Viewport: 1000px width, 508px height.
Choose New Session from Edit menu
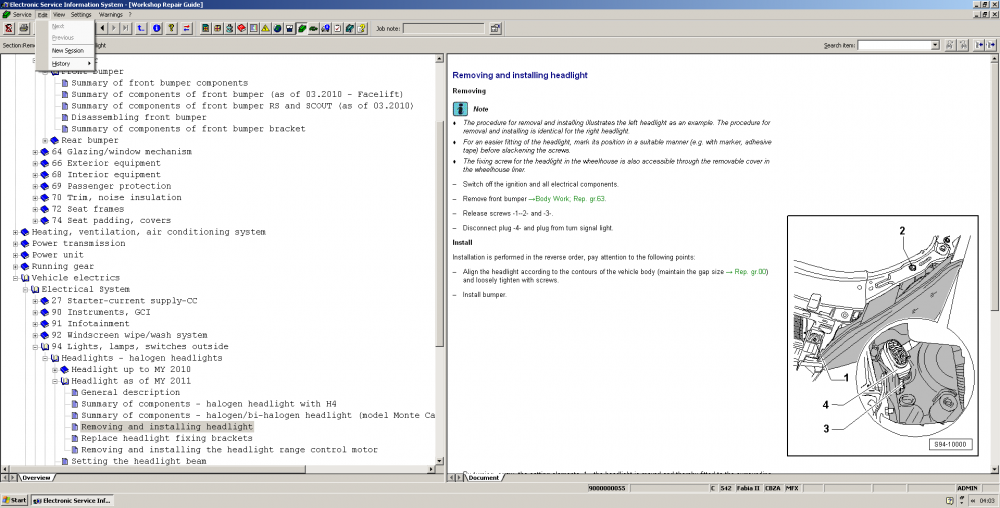(x=68, y=50)
